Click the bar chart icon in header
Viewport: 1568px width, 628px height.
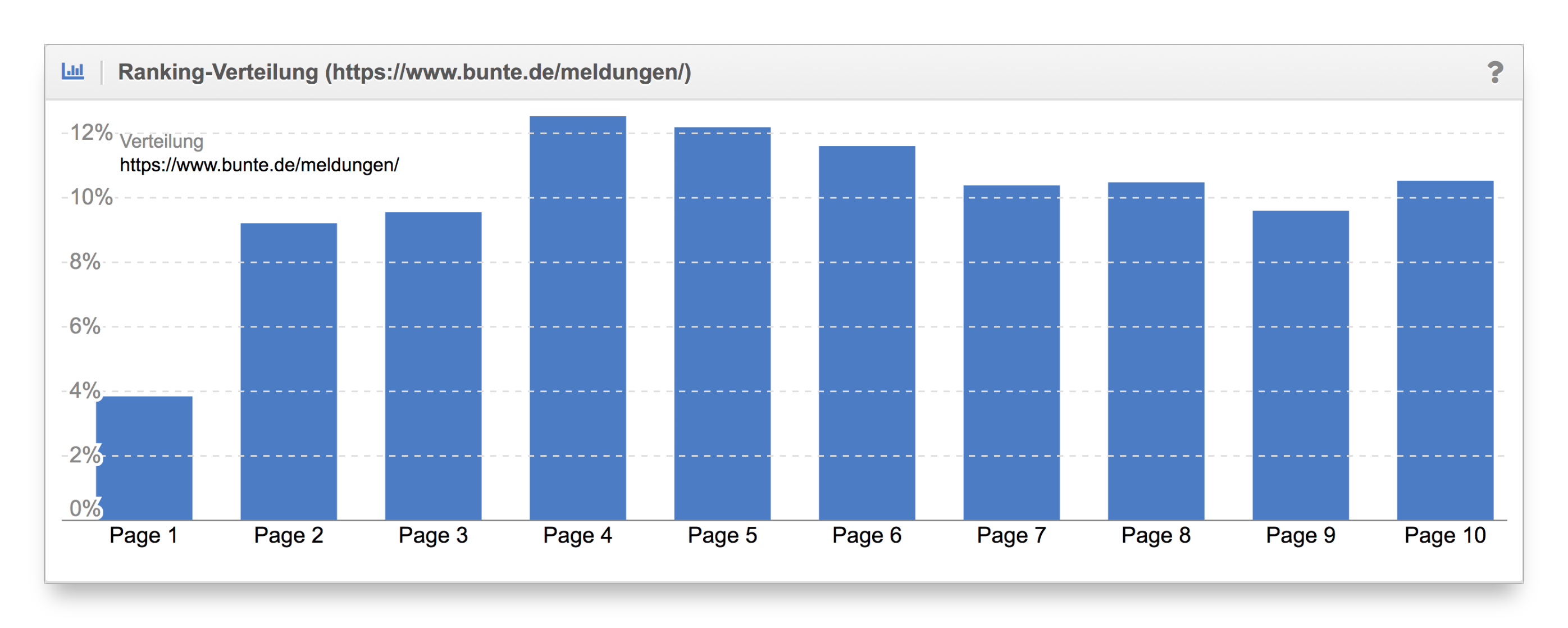(x=72, y=71)
